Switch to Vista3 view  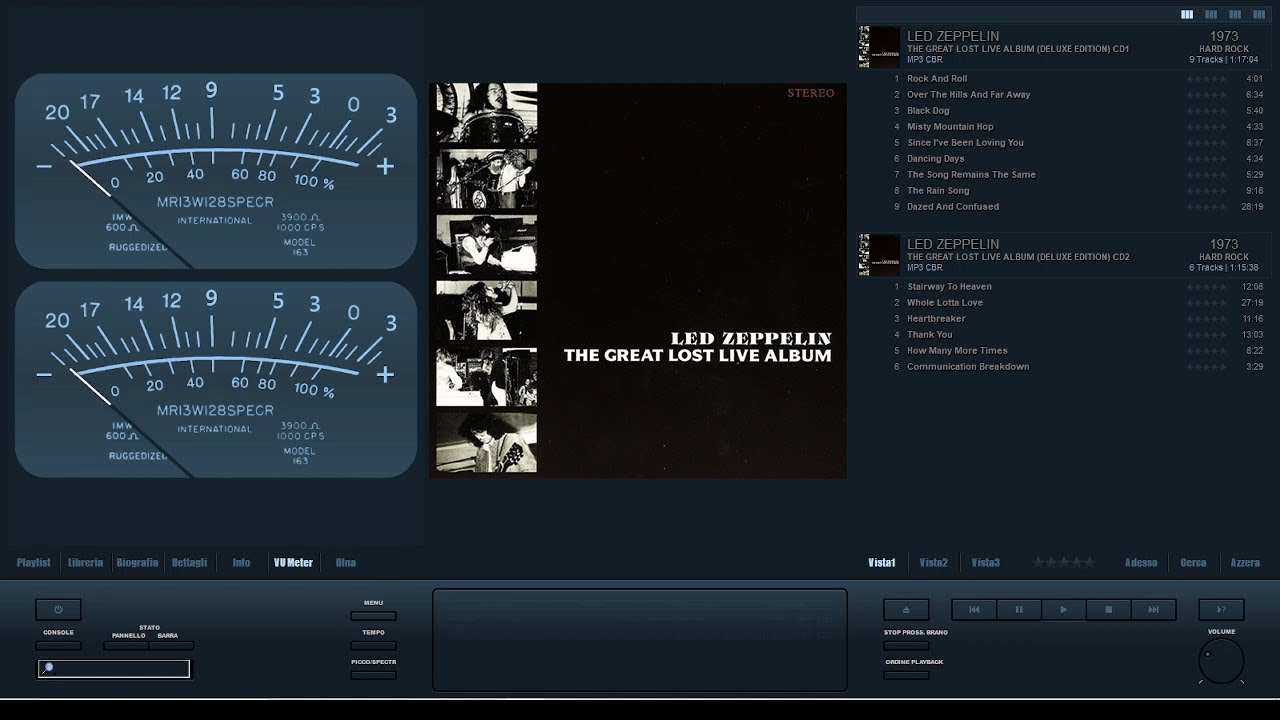click(x=985, y=563)
